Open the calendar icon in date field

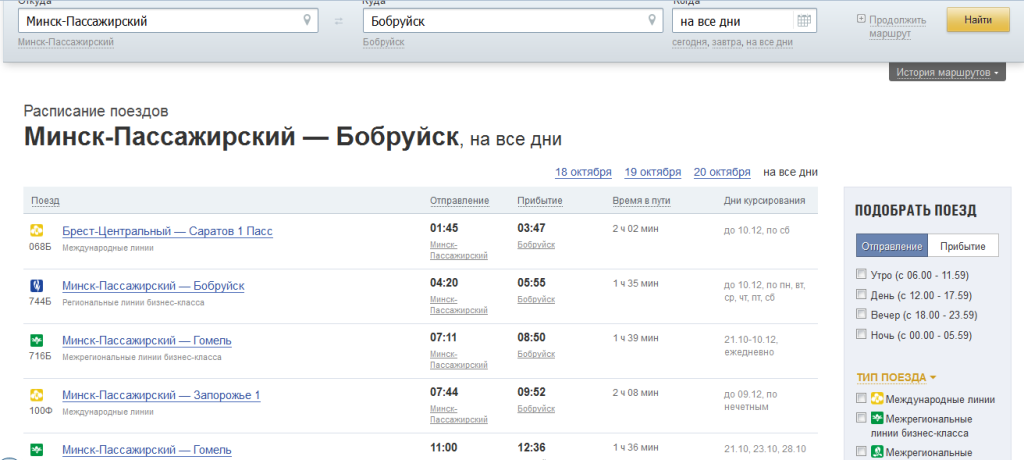tap(803, 20)
